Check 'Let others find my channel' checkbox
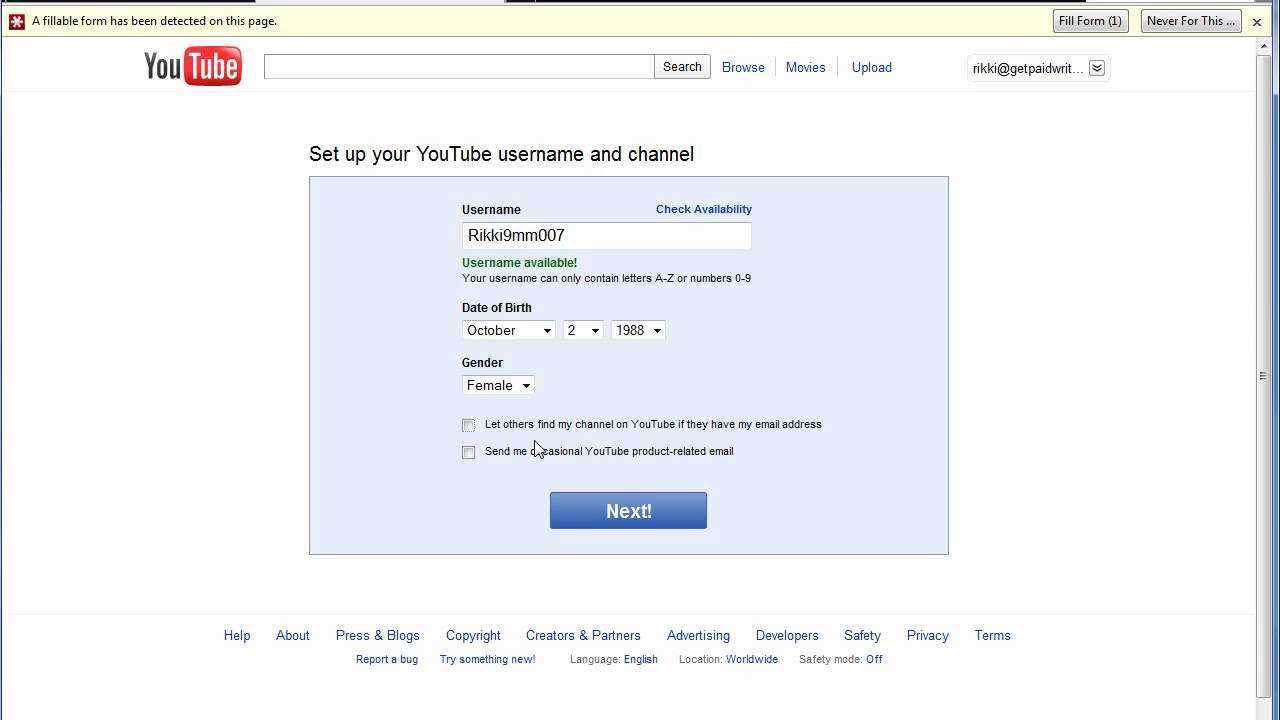The height and width of the screenshot is (720, 1280). pyautogui.click(x=468, y=425)
